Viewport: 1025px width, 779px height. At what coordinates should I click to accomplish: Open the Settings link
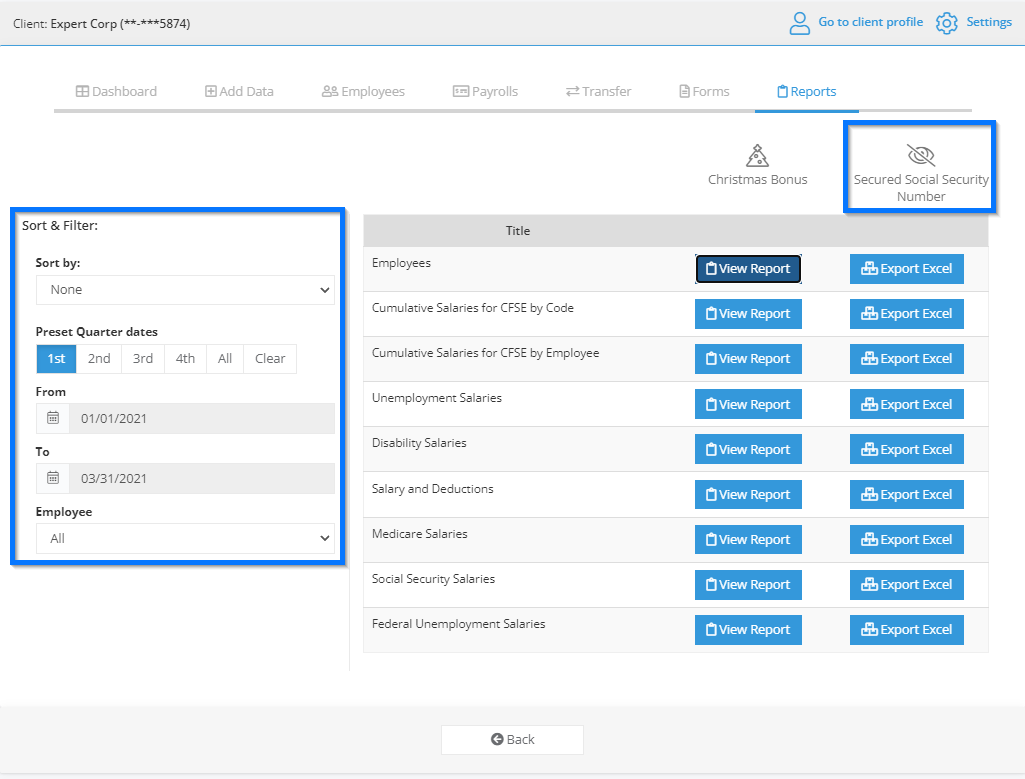tap(988, 22)
